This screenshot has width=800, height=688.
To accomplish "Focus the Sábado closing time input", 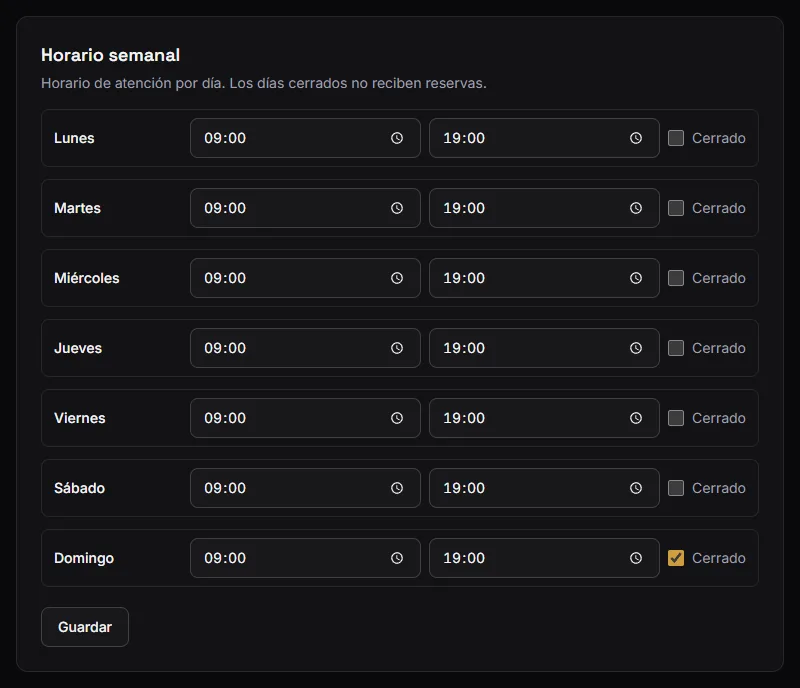I will click(544, 488).
